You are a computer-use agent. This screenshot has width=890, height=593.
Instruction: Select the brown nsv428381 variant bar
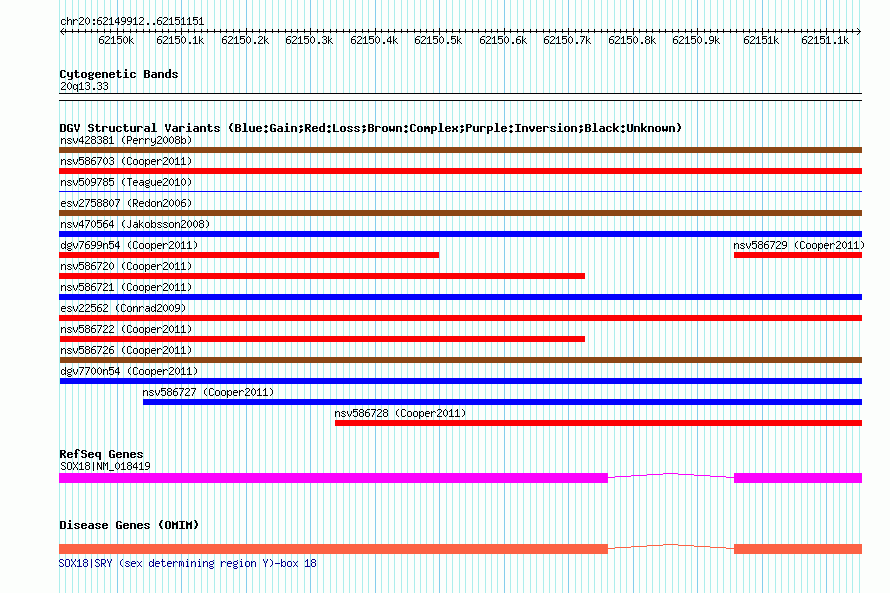coord(460,150)
